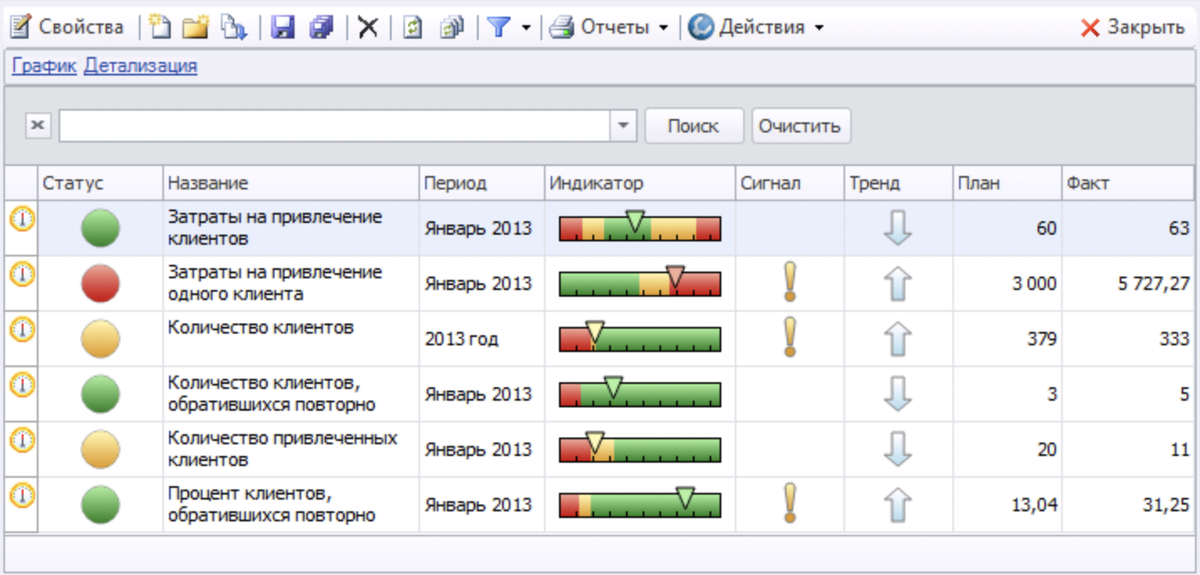Image resolution: width=1200 pixels, height=575 pixels.
Task: Click the Закрыть close button
Action: click(1133, 27)
